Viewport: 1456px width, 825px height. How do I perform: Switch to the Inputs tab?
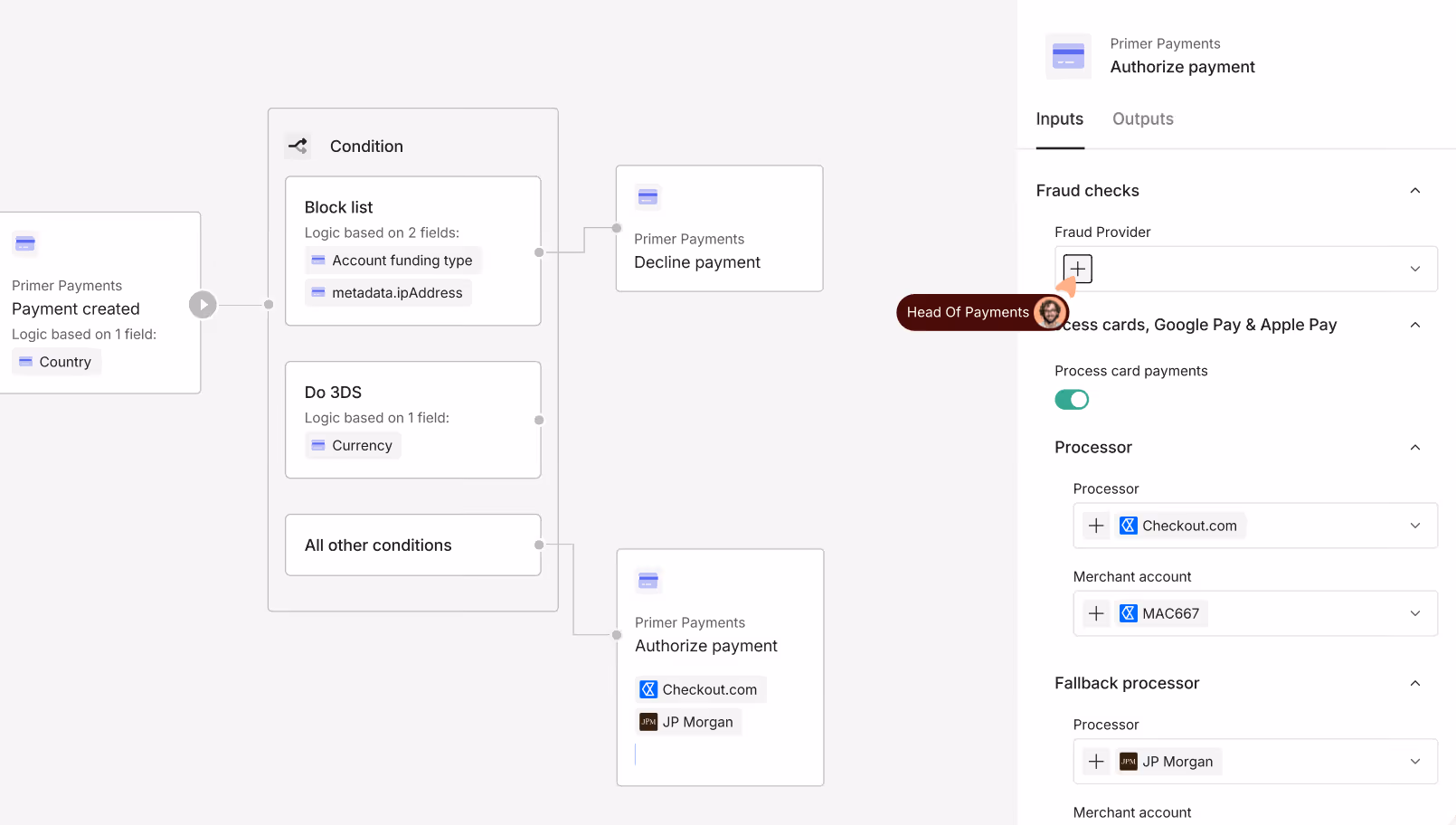coord(1060,119)
